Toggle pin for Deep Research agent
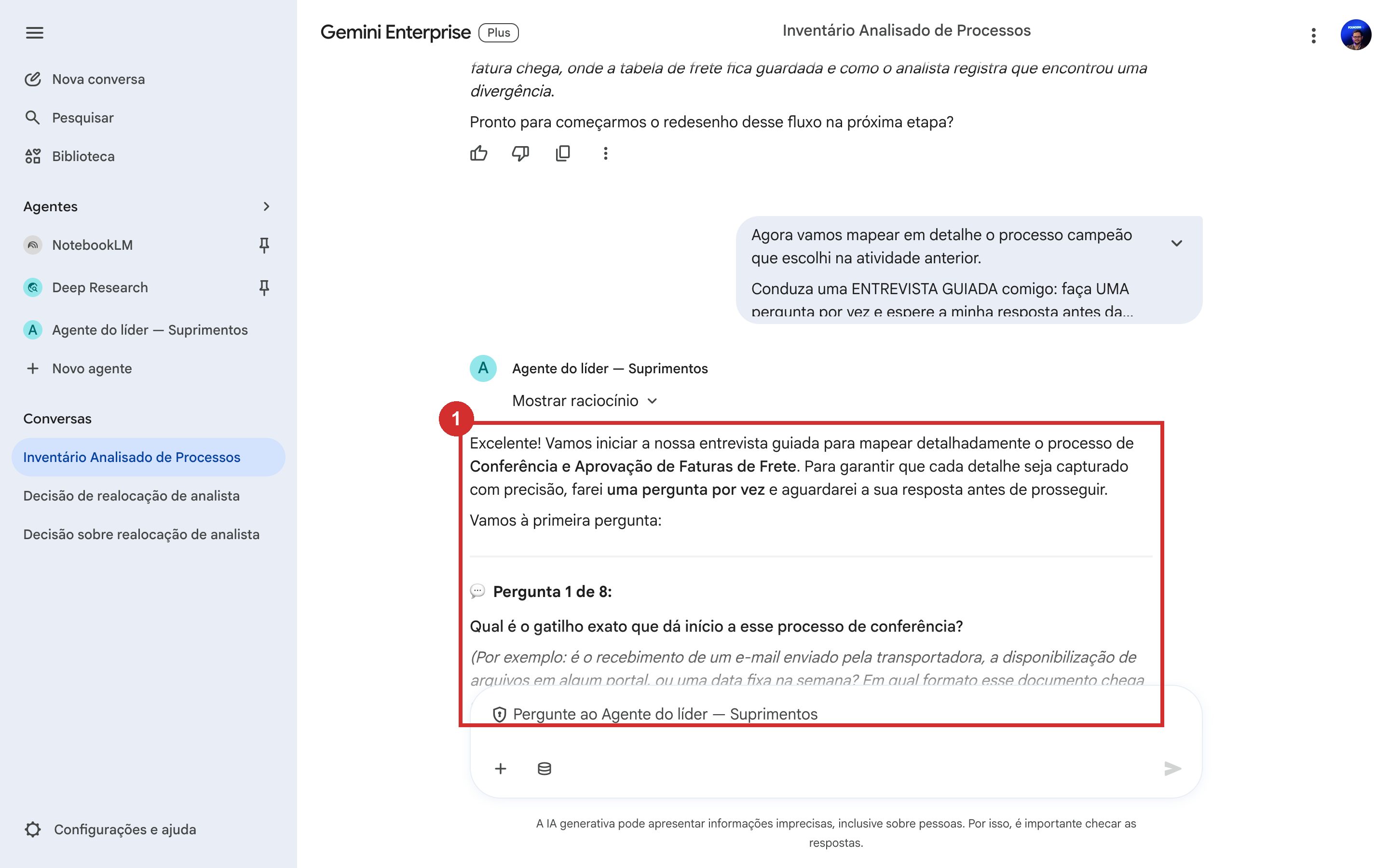This screenshot has width=1389, height=868. point(263,287)
